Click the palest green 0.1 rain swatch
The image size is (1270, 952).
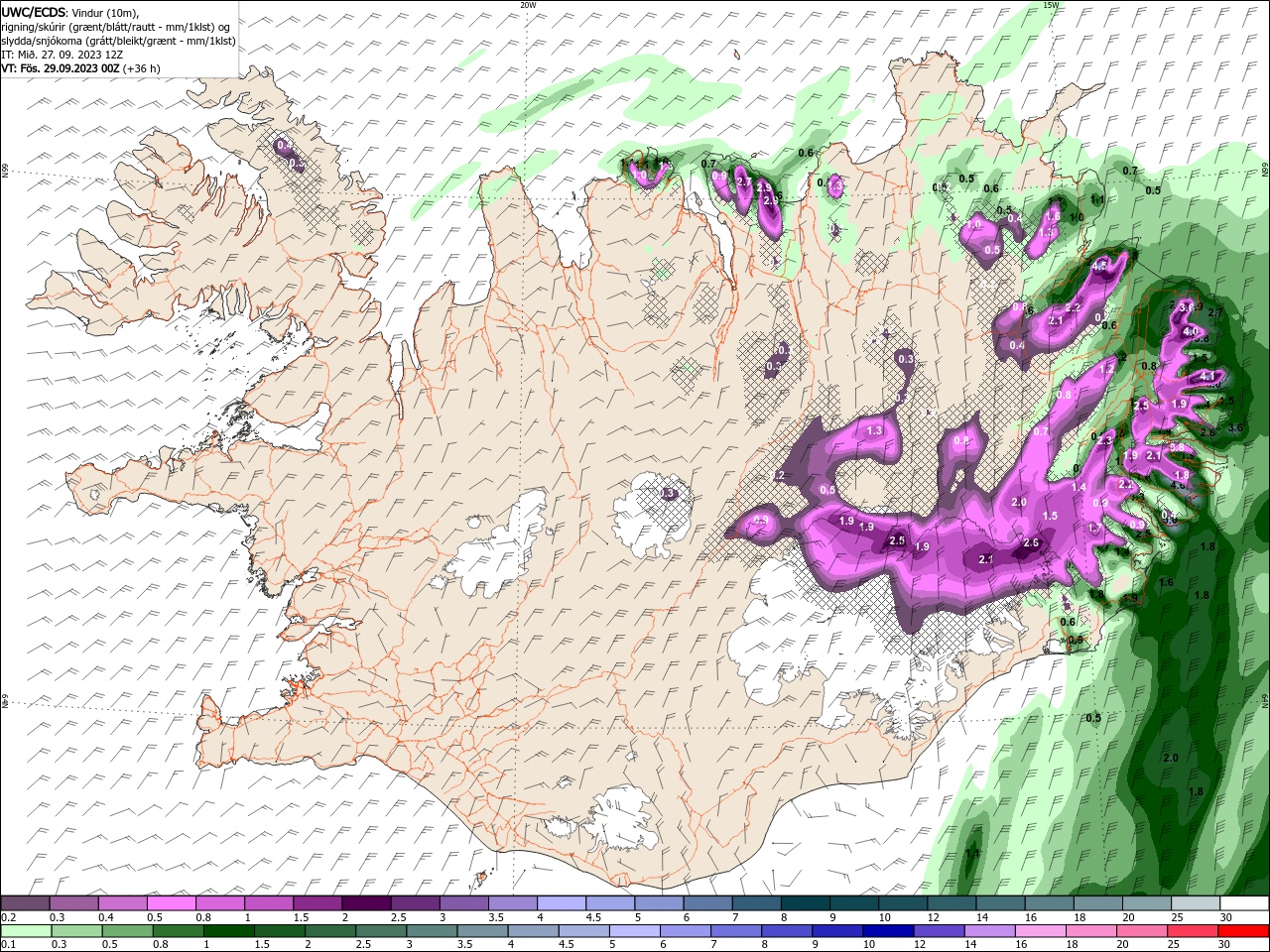26,931
